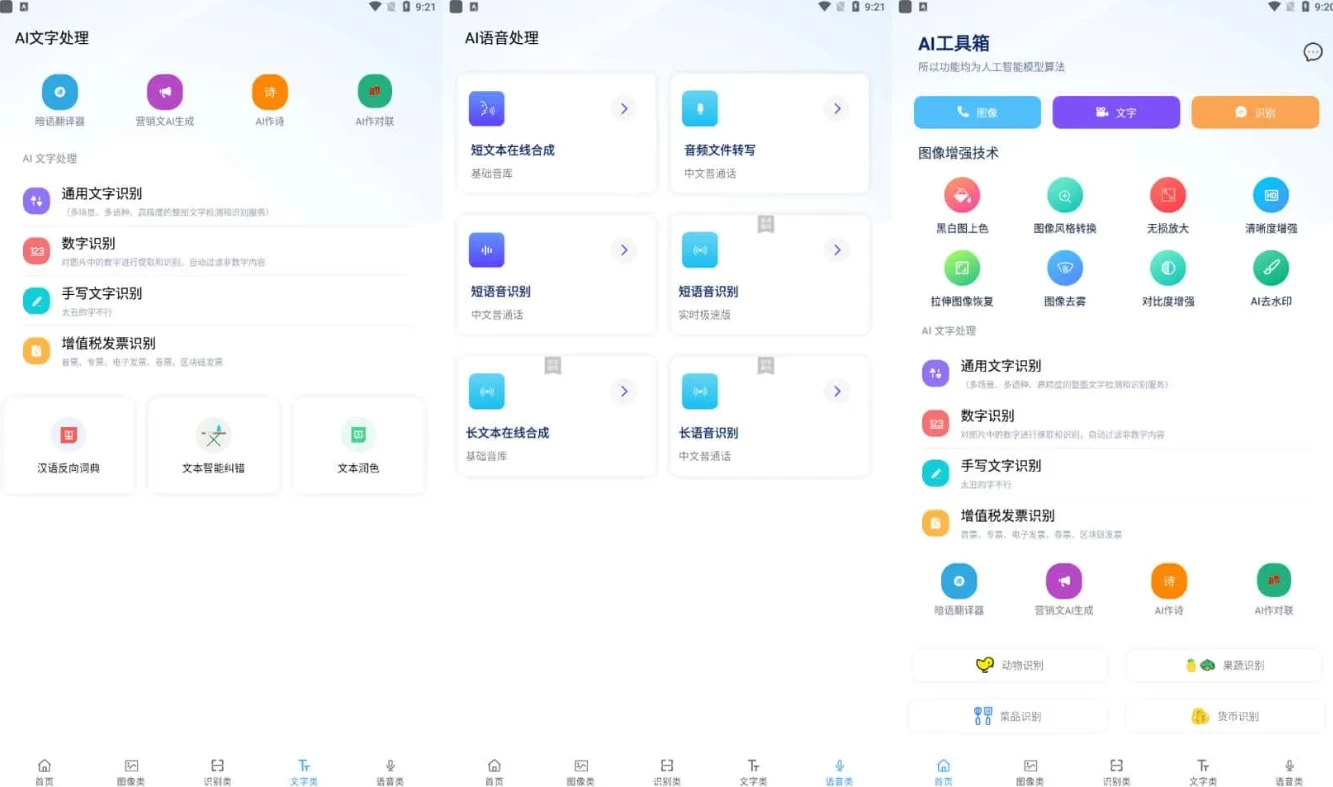Open the 长语音识别 card chevron
The image size is (1333, 787).
(x=837, y=391)
